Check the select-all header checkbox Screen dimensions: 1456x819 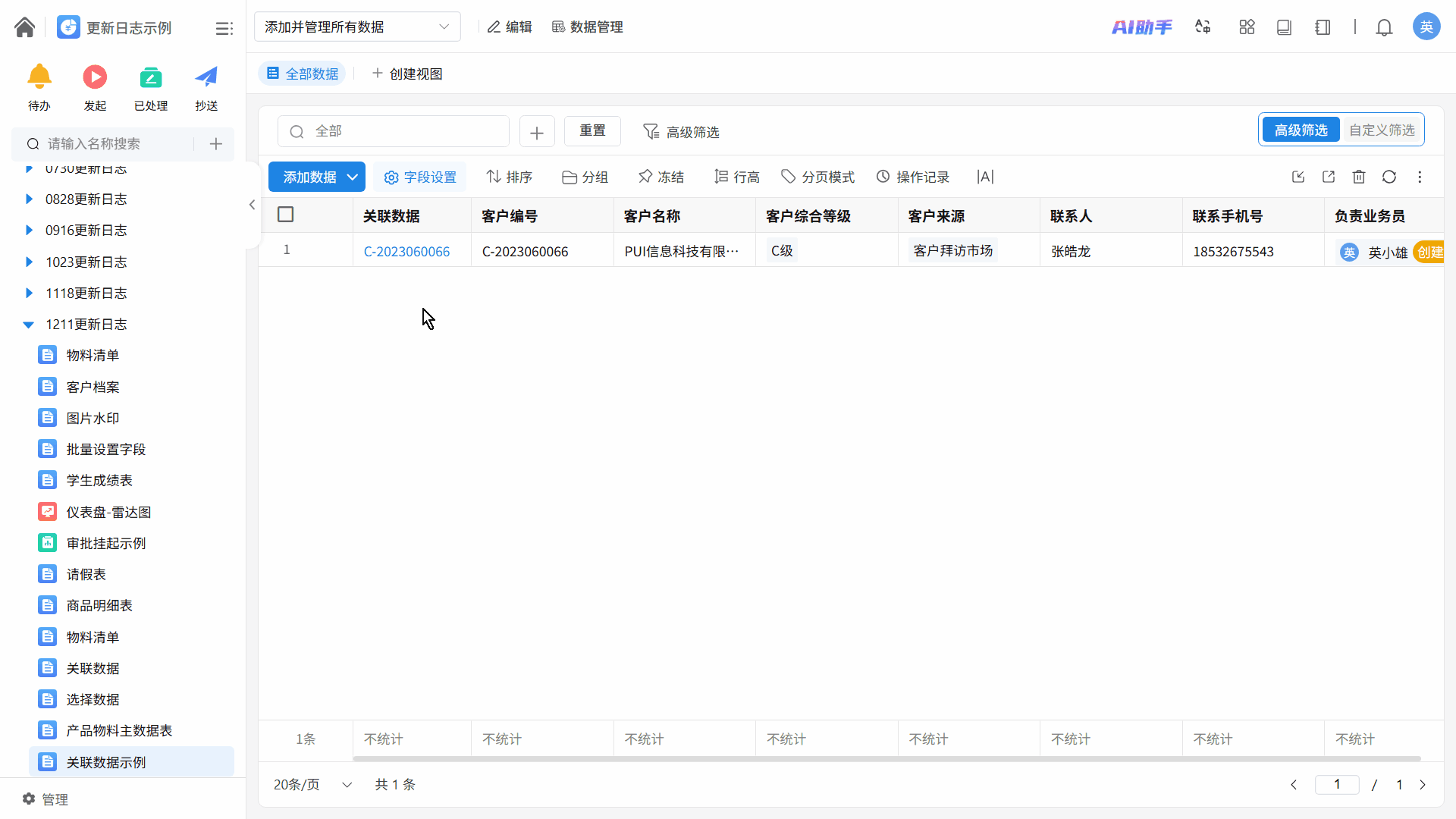point(286,215)
